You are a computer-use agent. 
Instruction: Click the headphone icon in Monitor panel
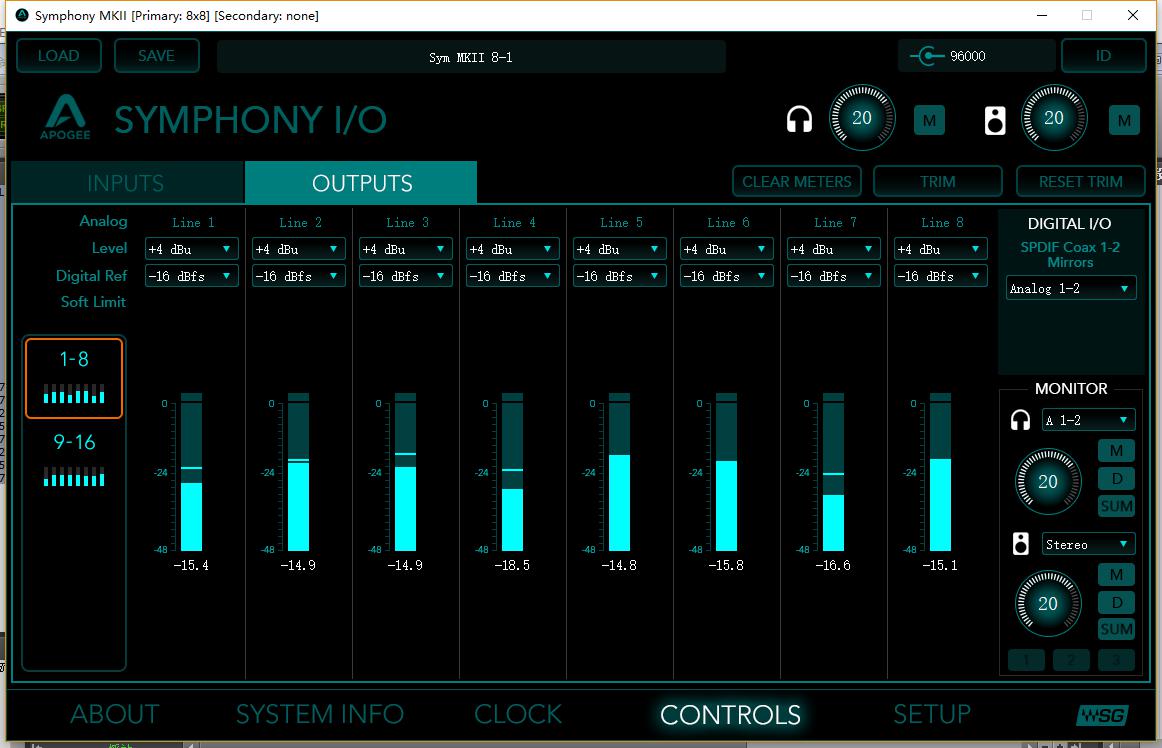(x=1020, y=420)
